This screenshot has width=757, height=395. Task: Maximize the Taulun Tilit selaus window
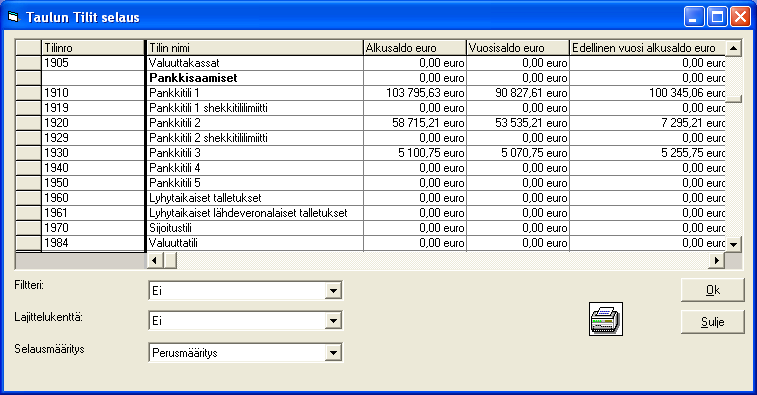tap(717, 17)
